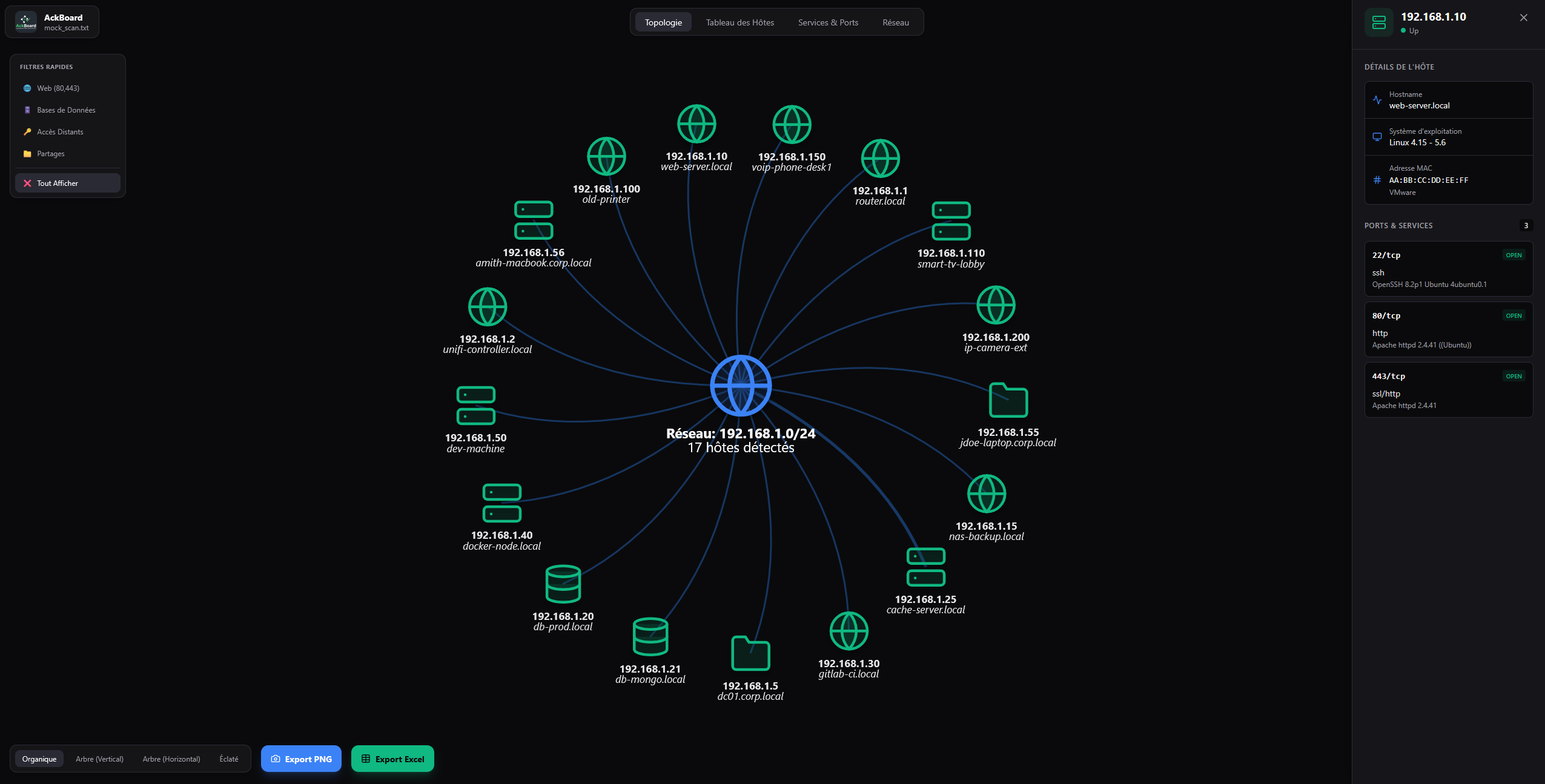Click the 192.168.1.2 unifi-controller globe icon
Image resolution: width=1545 pixels, height=784 pixels.
[488, 307]
